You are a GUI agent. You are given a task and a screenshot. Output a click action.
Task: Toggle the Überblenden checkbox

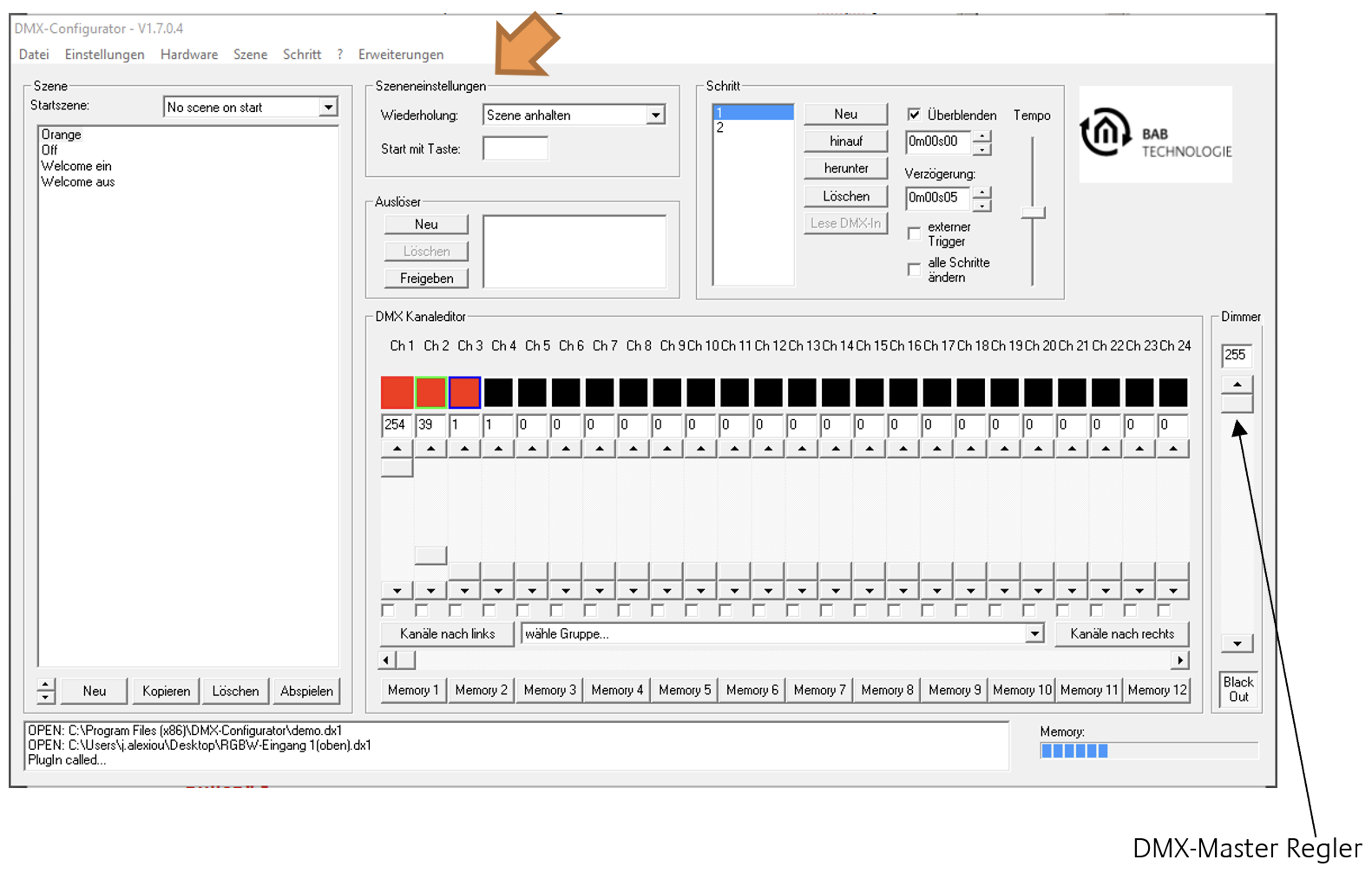[x=914, y=115]
